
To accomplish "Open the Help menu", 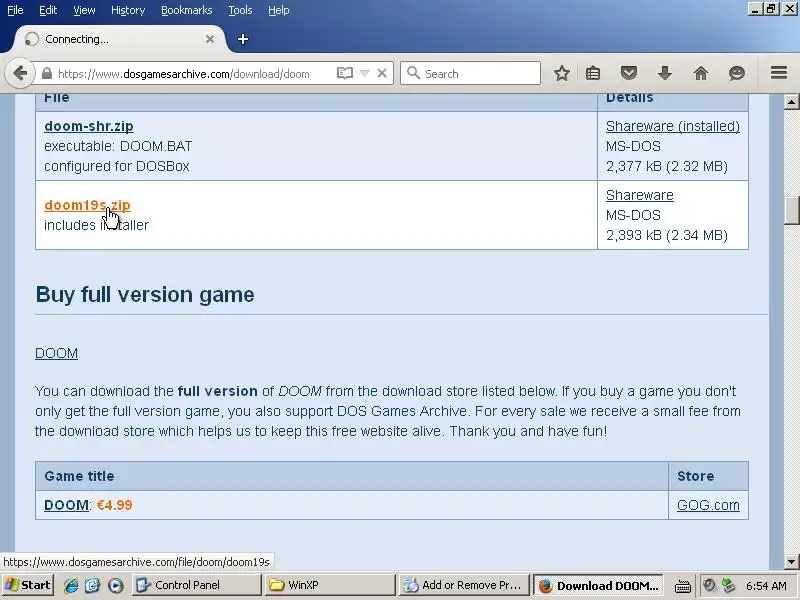I will coord(279,10).
